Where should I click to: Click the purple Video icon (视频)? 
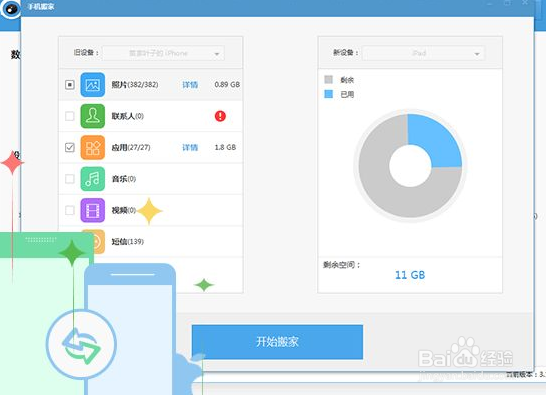click(93, 210)
